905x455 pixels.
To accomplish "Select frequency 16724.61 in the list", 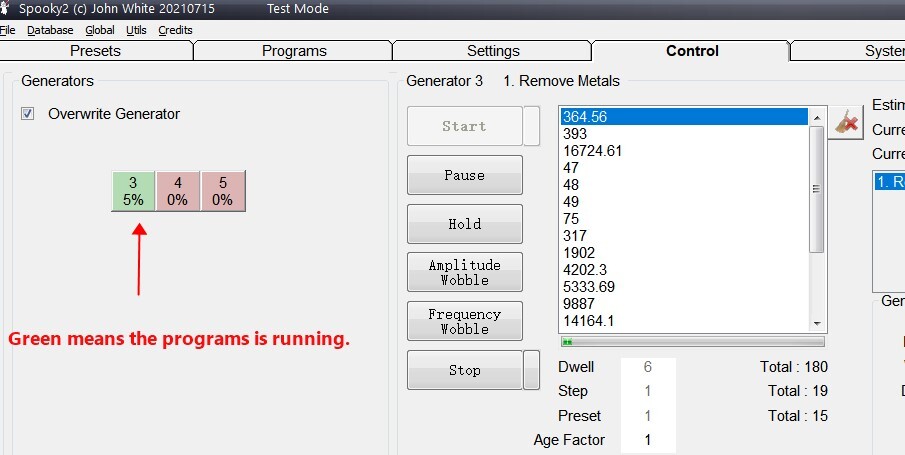I will point(592,151).
